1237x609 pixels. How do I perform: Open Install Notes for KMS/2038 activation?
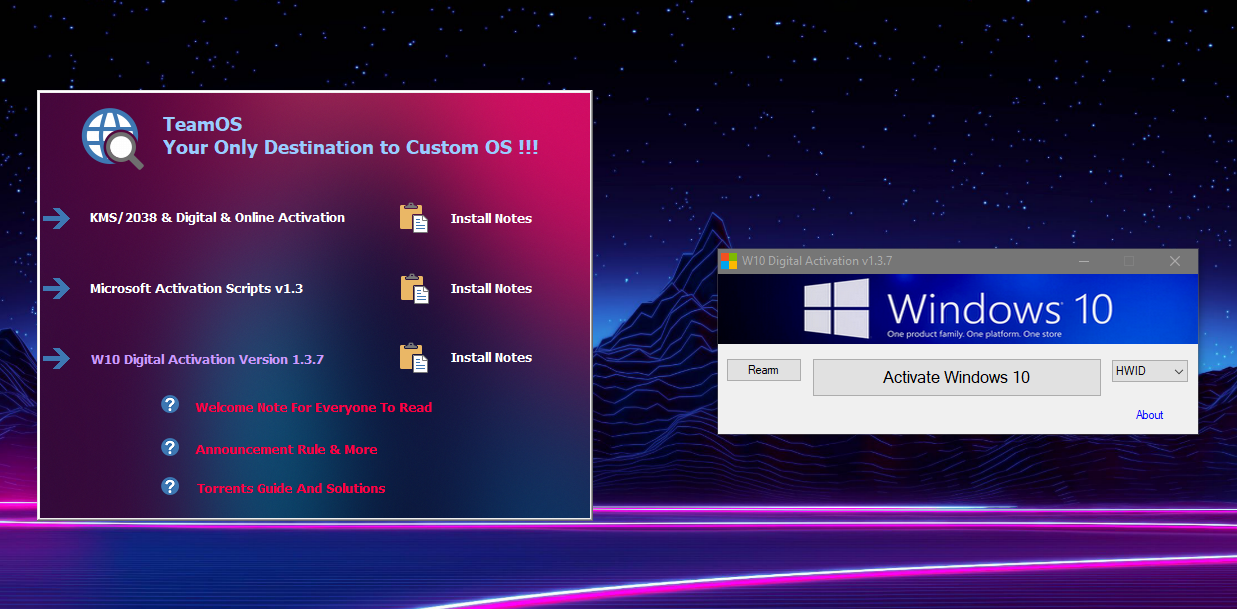[491, 218]
